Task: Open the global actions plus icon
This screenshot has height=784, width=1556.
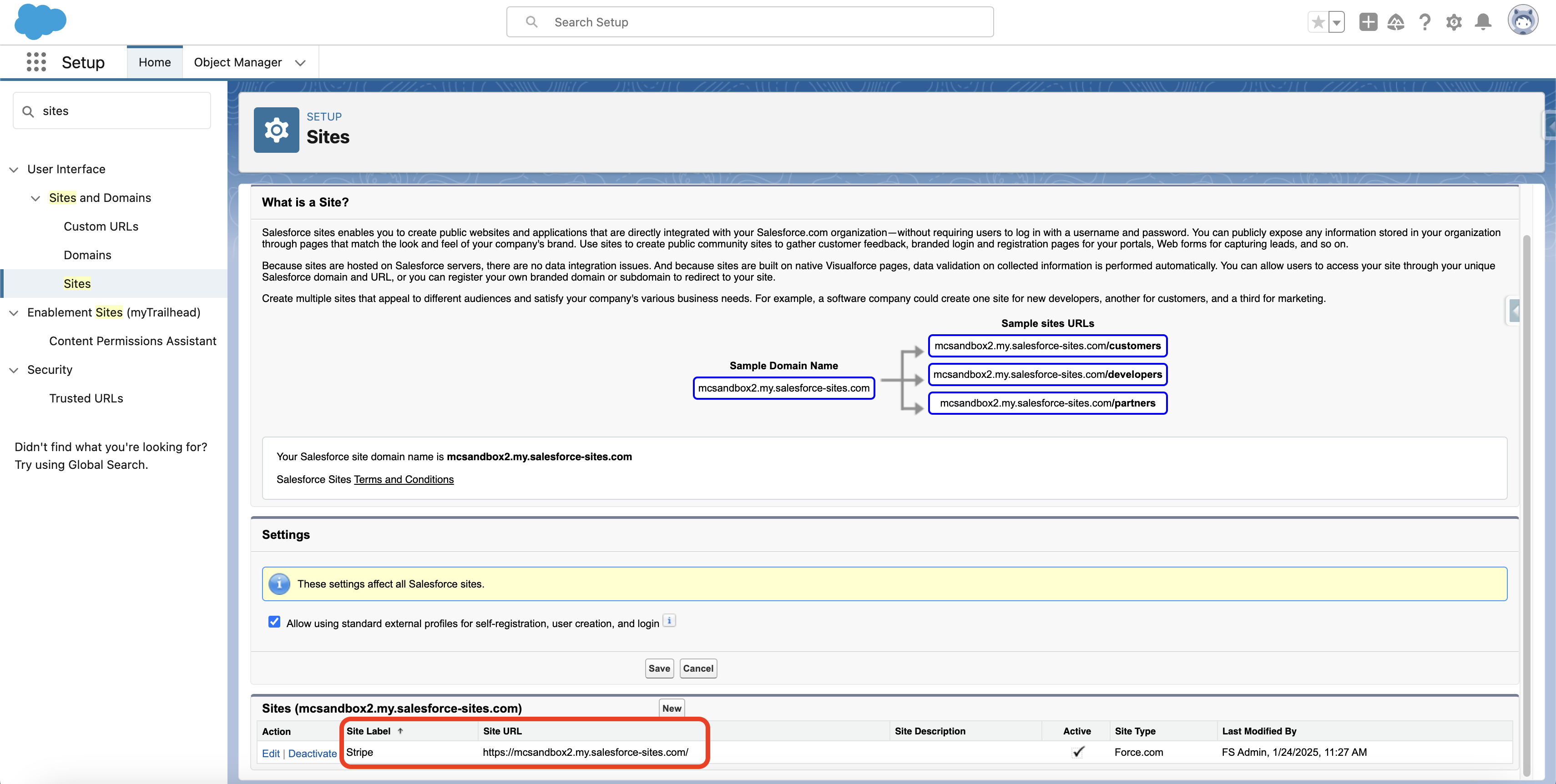Action: tap(1368, 22)
